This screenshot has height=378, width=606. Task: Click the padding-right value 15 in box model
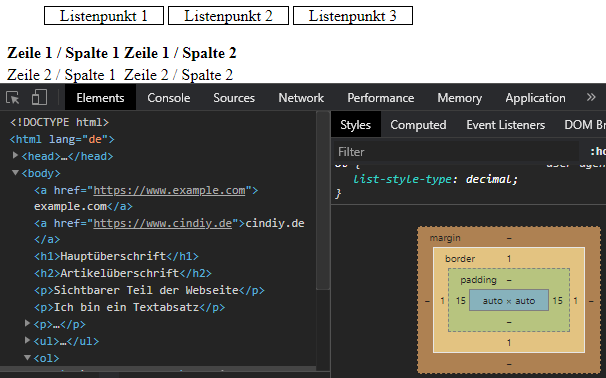(557, 301)
